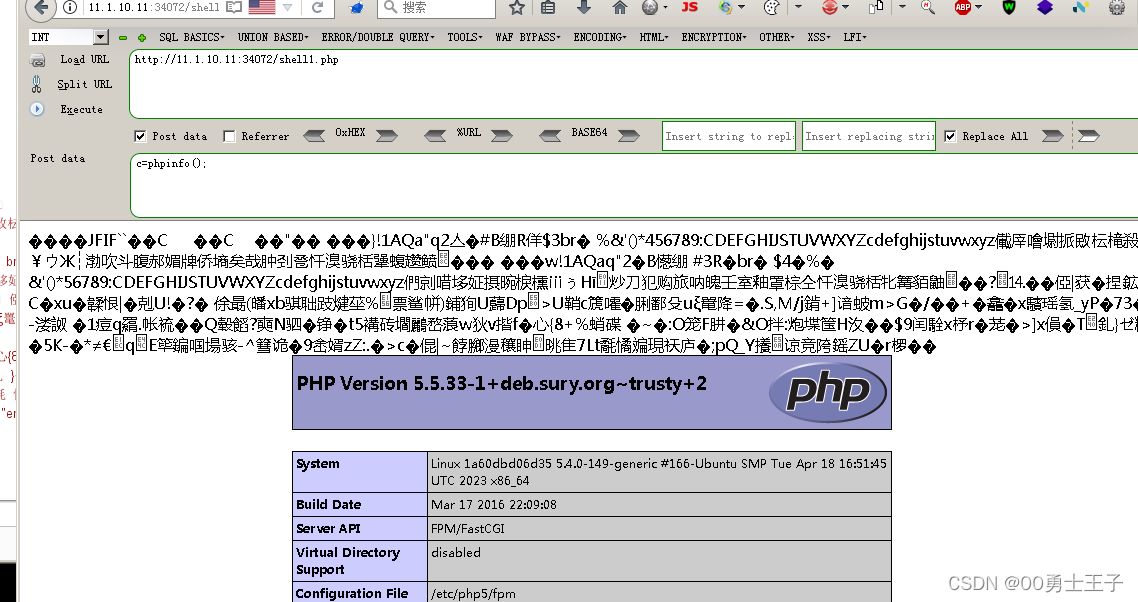Click HackBar green minus icon
The image size is (1138, 602).
(123, 38)
